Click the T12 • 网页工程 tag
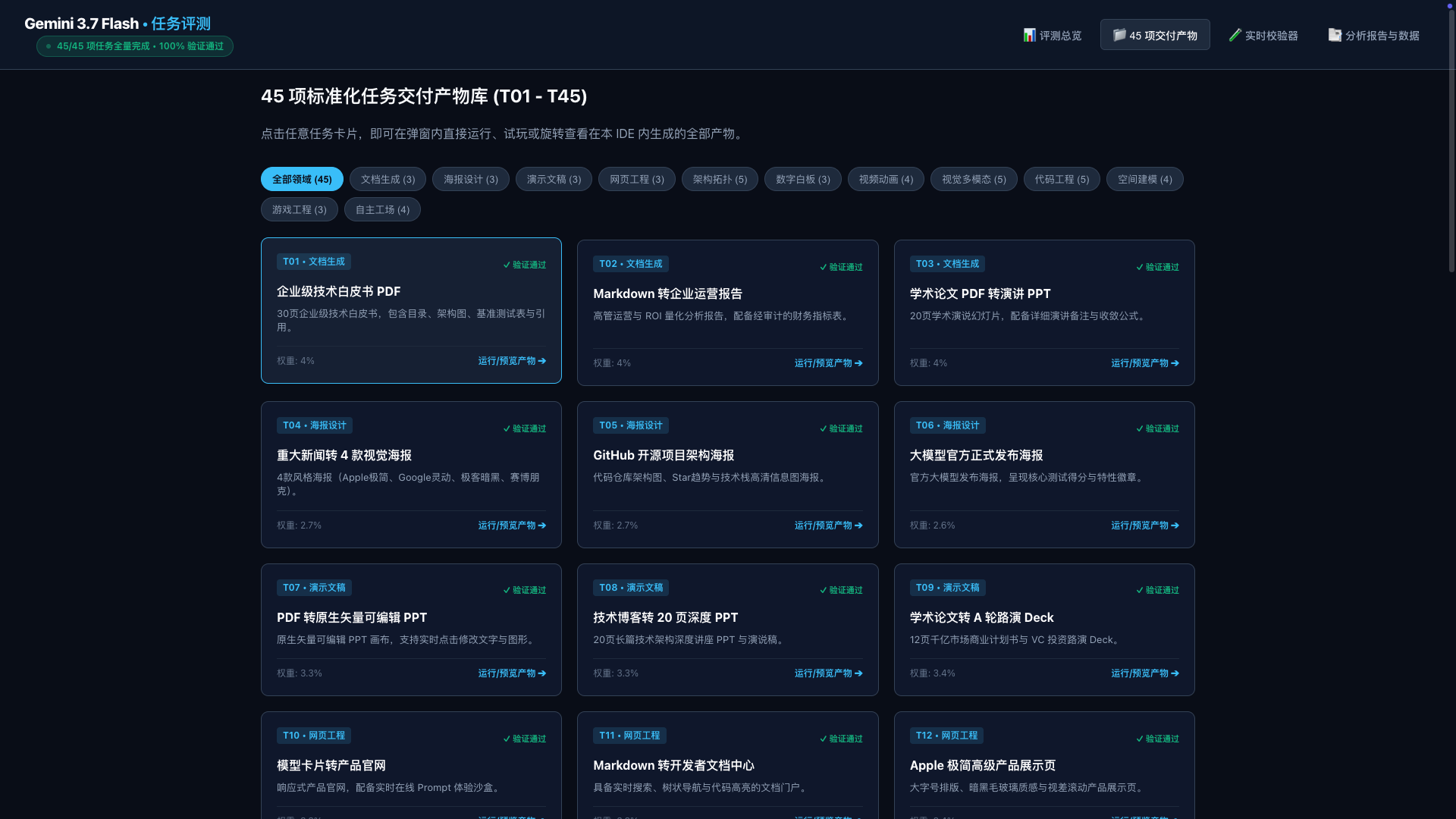The width and height of the screenshot is (1456, 819). click(946, 736)
